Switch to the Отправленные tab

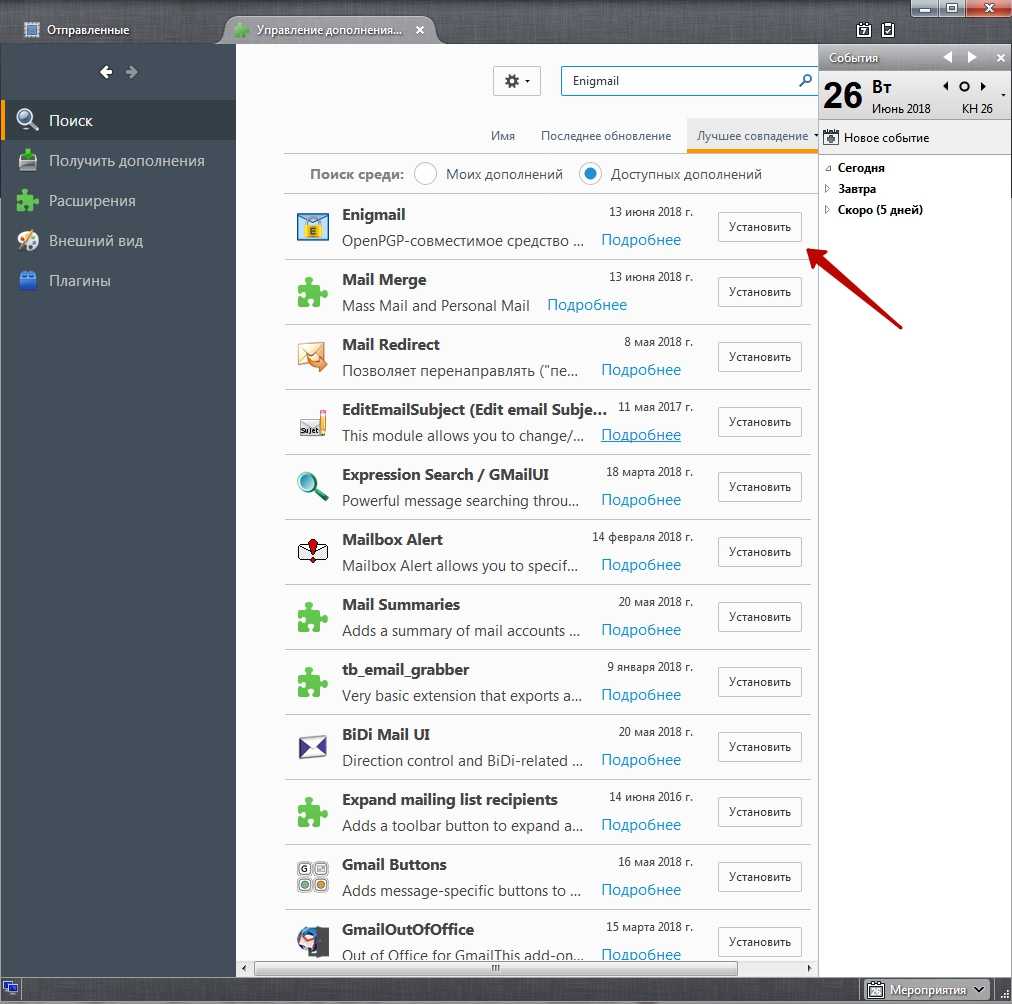(88, 30)
